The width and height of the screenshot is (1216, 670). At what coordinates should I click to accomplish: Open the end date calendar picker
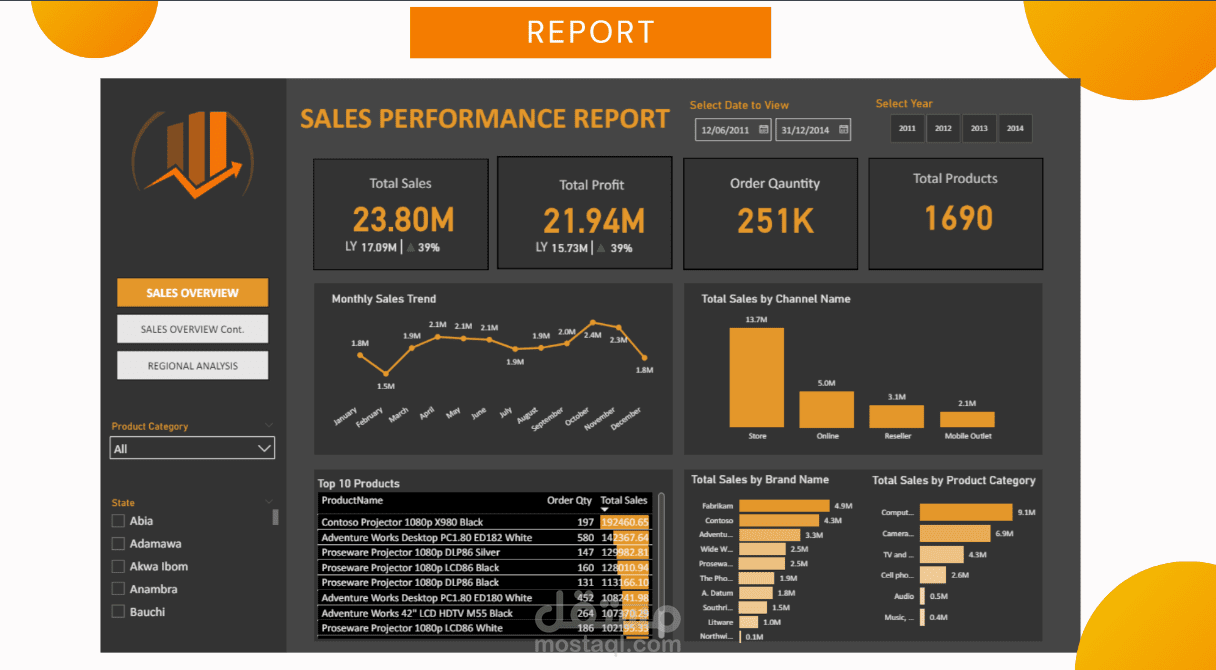coord(841,129)
